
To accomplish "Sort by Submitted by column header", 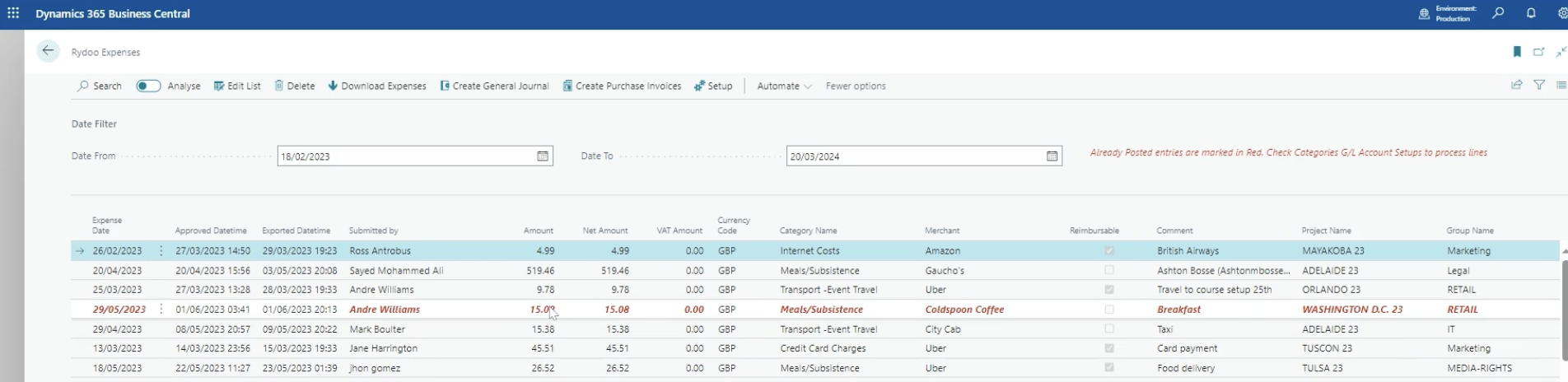I will (x=373, y=231).
